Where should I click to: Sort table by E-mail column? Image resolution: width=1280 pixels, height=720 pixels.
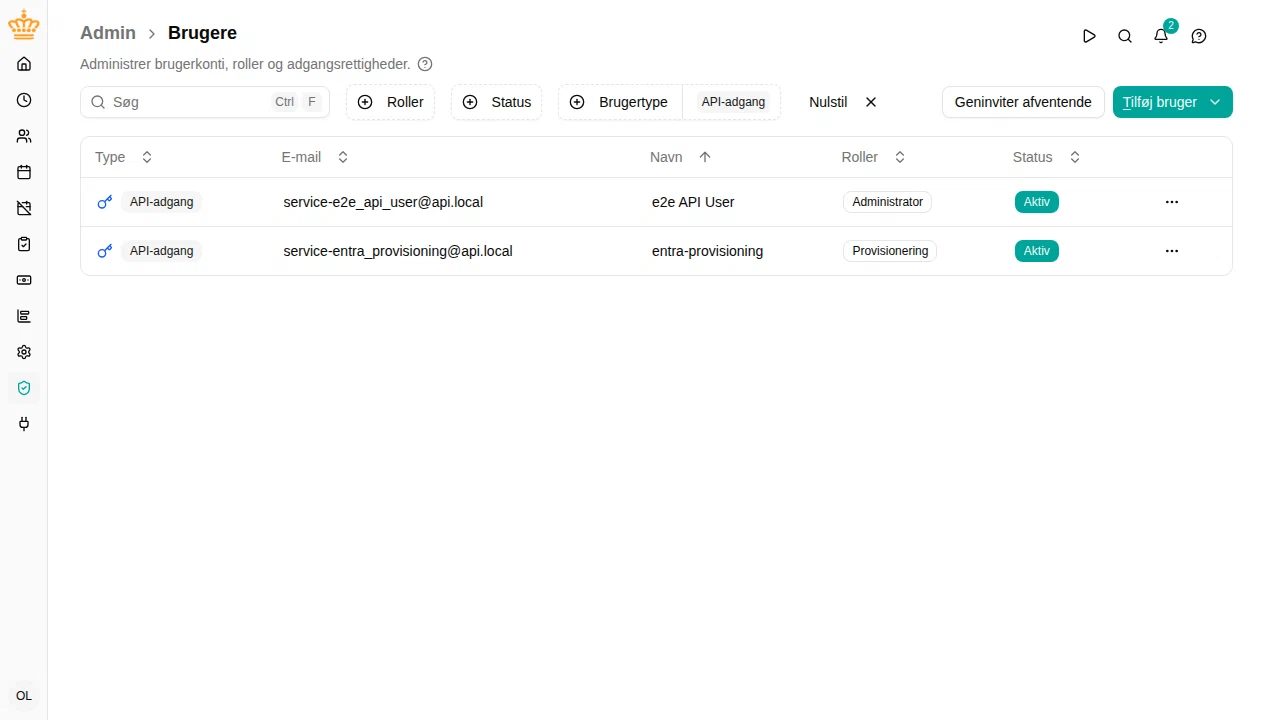click(x=315, y=157)
